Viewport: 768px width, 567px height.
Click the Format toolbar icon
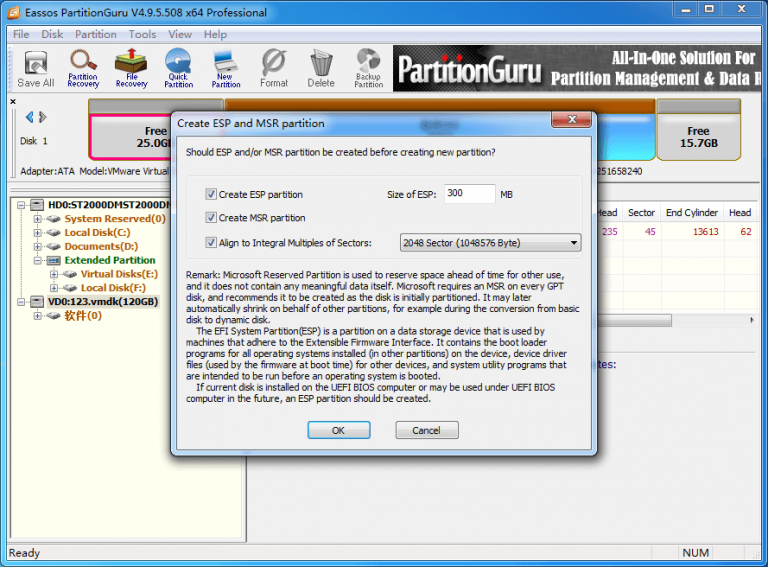273,68
